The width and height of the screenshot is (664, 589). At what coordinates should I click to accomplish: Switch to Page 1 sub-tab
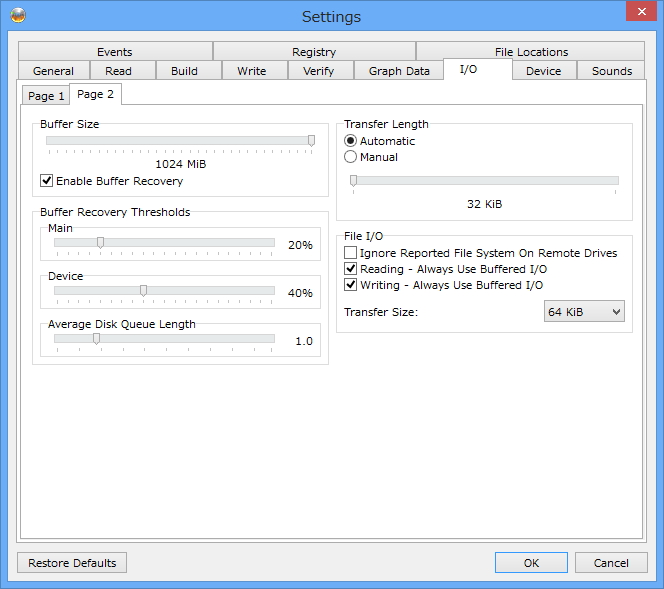[x=46, y=96]
